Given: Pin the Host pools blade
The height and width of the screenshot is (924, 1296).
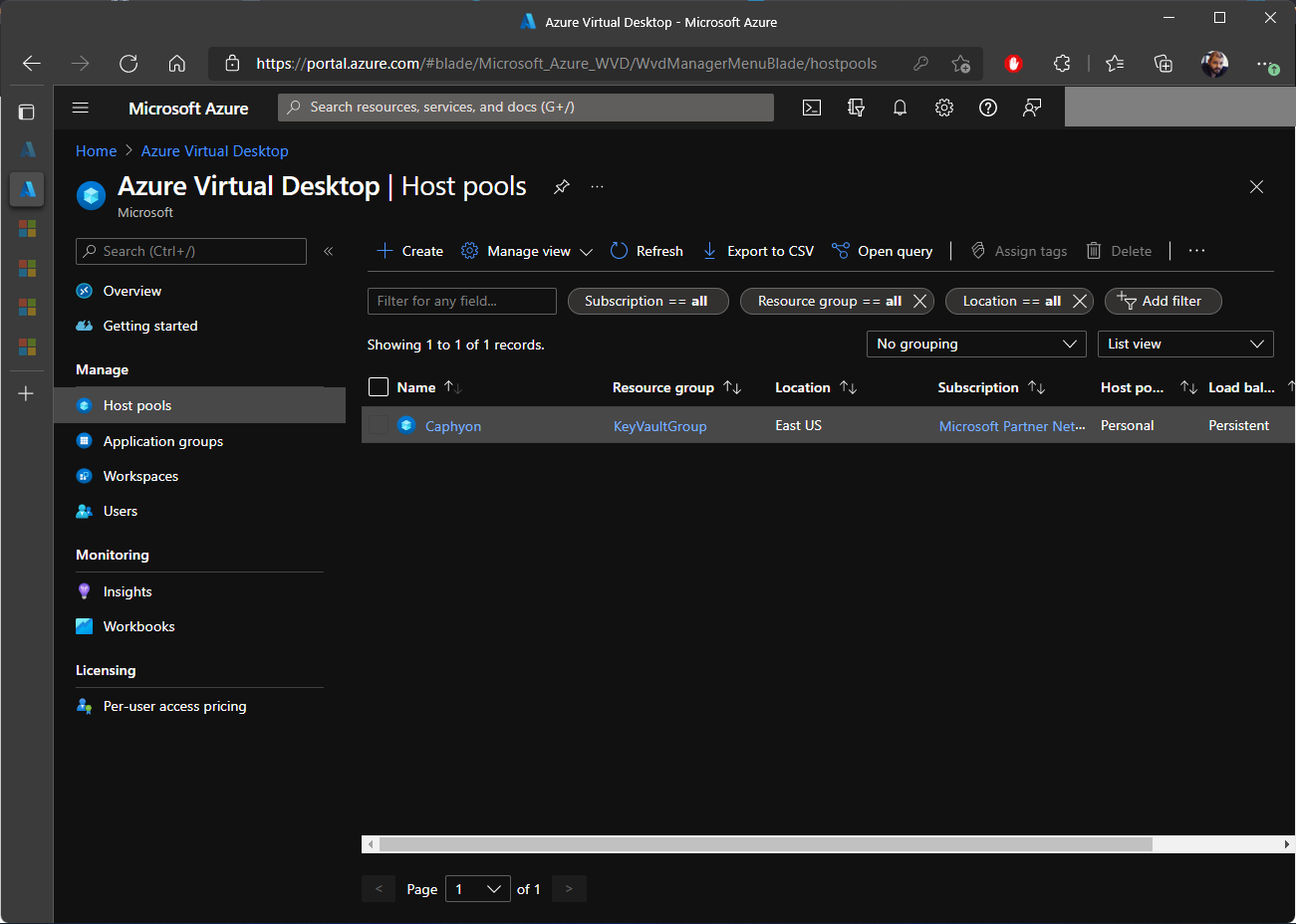Looking at the screenshot, I should pyautogui.click(x=562, y=186).
